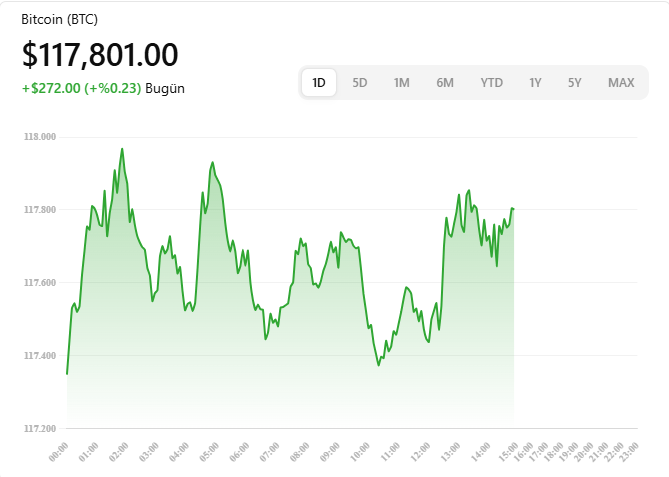
Task: Click the +$272.00 daily change value
Action: pyautogui.click(x=51, y=88)
